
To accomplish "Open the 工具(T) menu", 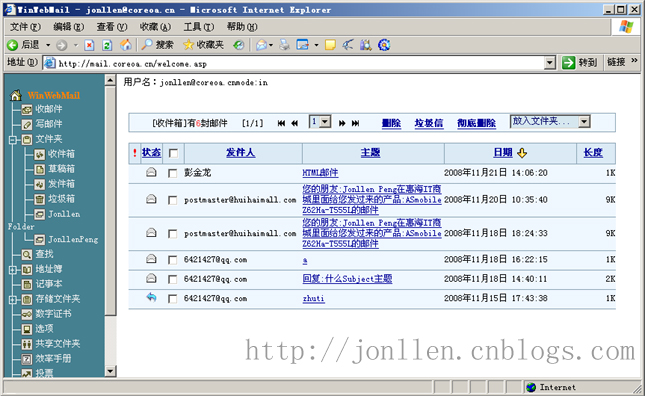I will click(x=199, y=27).
